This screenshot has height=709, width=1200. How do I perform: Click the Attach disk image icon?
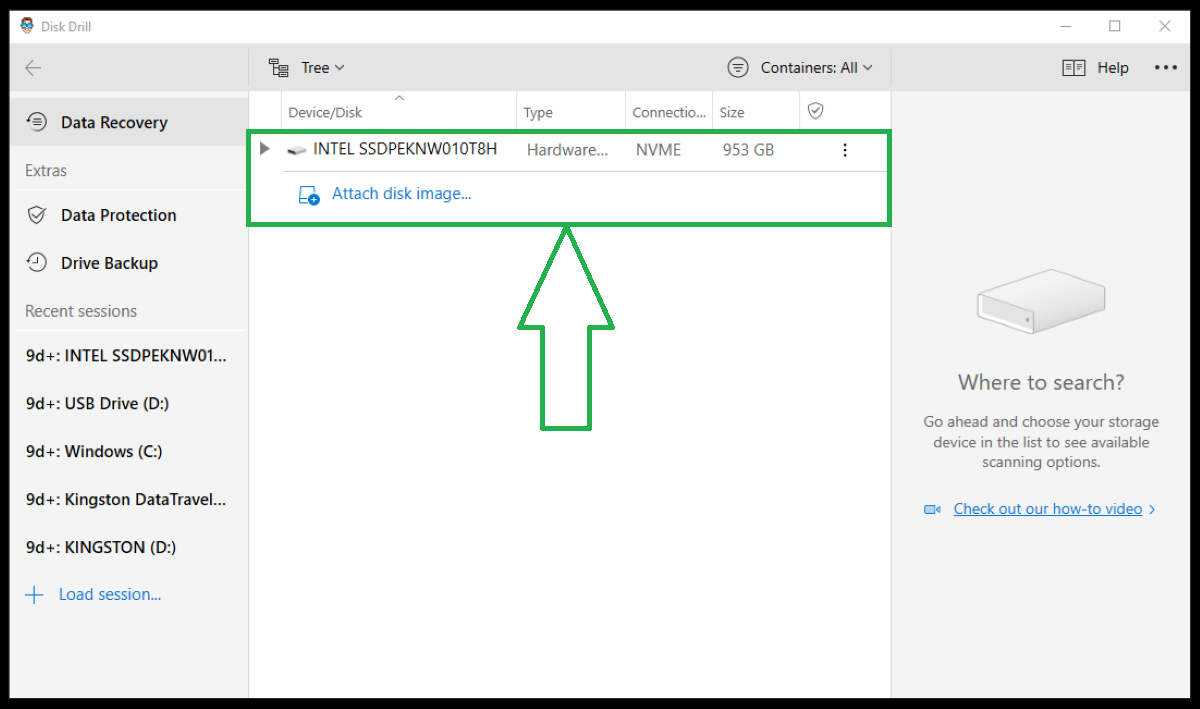pos(309,195)
